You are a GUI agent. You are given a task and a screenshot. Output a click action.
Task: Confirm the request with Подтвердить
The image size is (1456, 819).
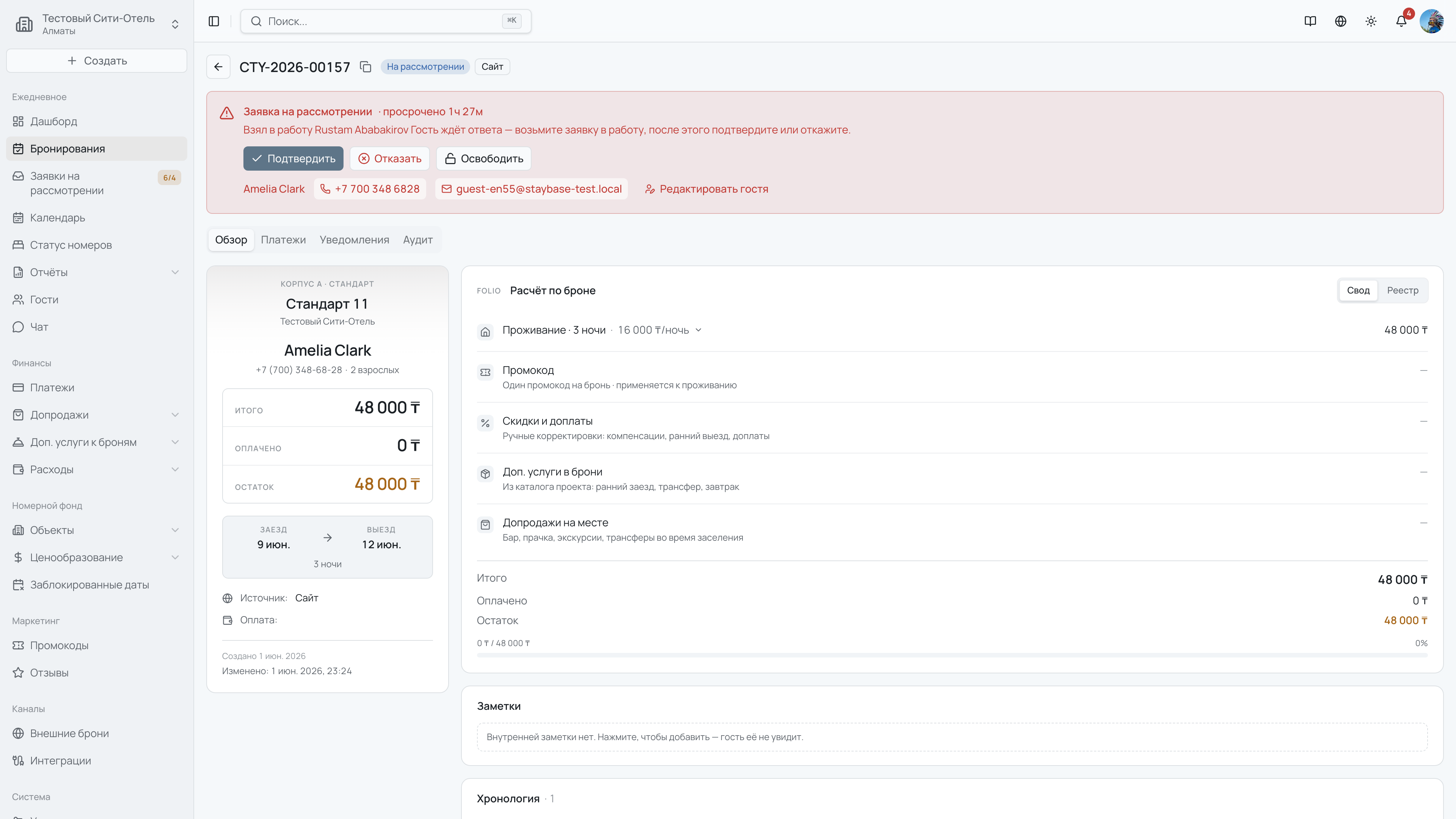293,158
